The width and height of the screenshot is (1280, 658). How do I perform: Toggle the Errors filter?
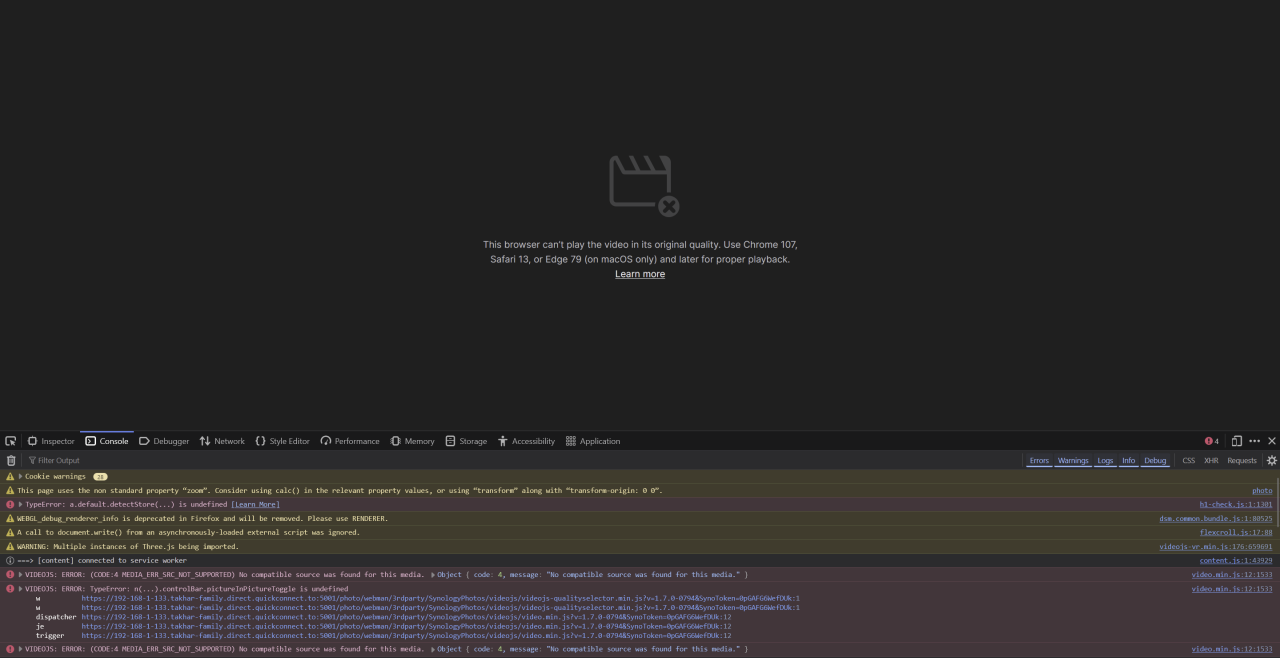(x=1039, y=461)
